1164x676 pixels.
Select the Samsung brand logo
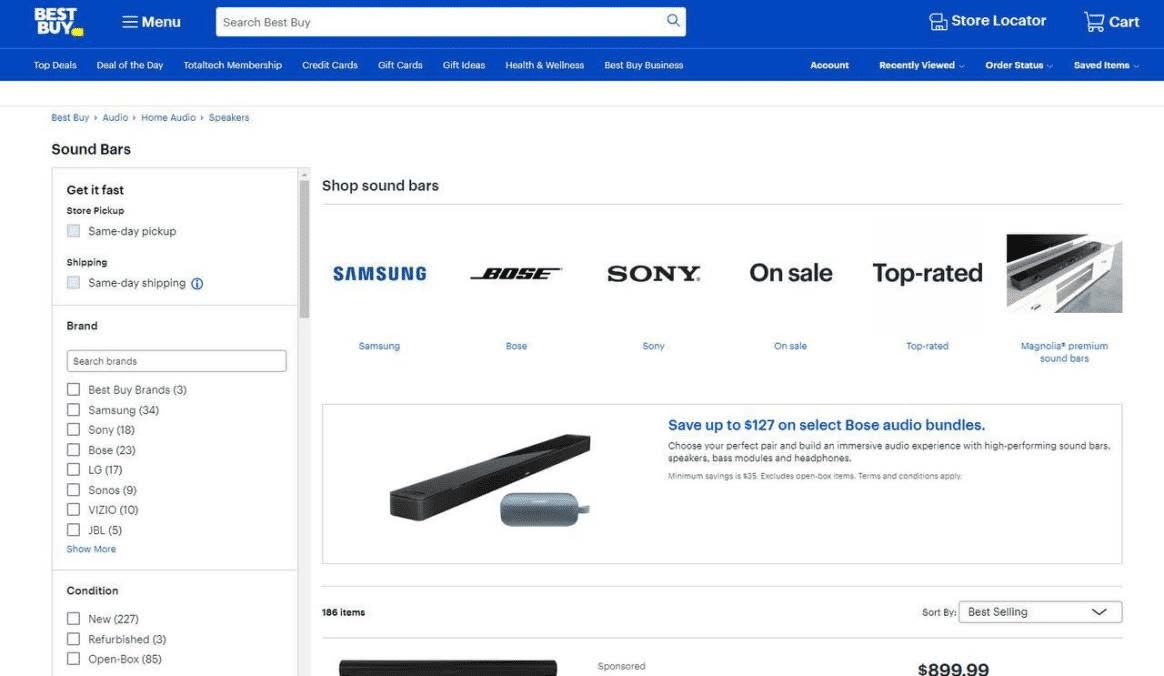pos(379,273)
